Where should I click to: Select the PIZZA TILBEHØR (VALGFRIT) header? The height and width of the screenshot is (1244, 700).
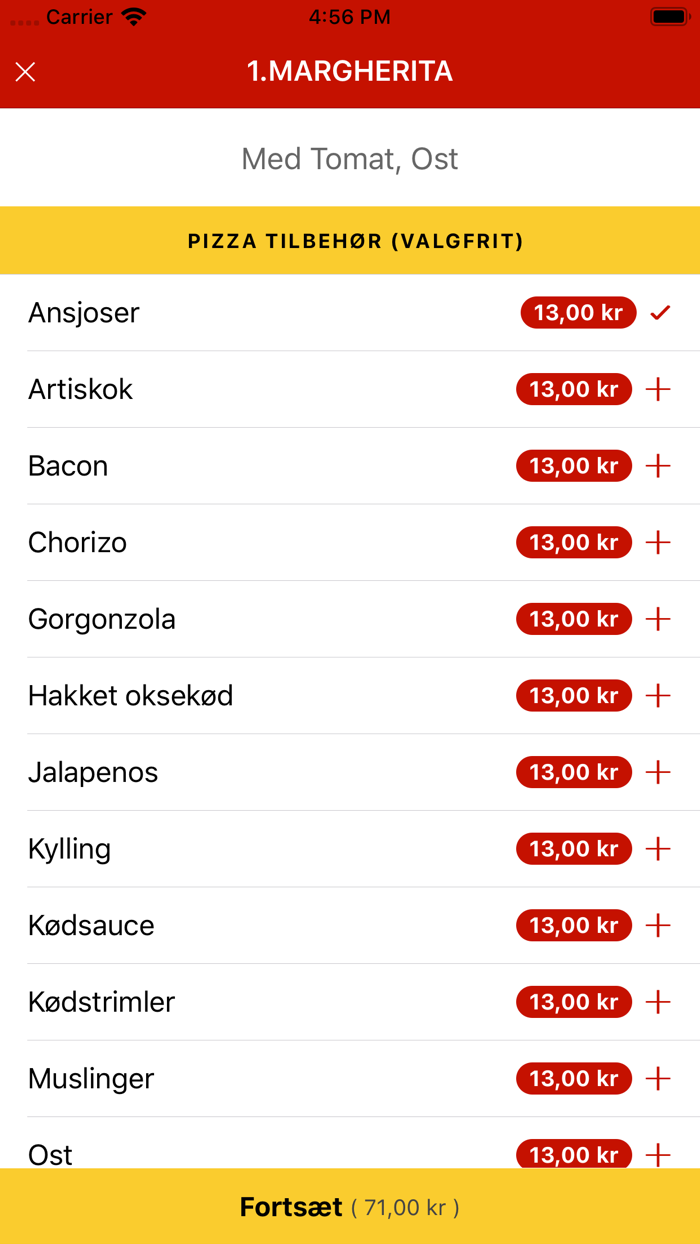[350, 240]
